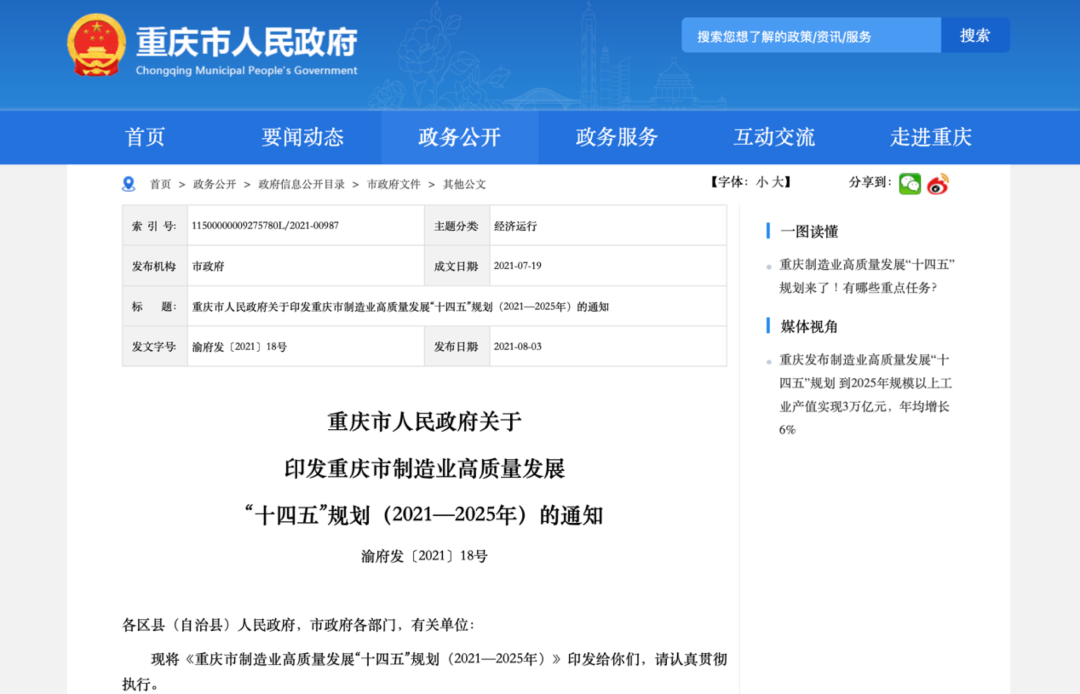Image resolution: width=1080 pixels, height=694 pixels.
Task: Share page via Weibo icon
Action: click(x=937, y=184)
